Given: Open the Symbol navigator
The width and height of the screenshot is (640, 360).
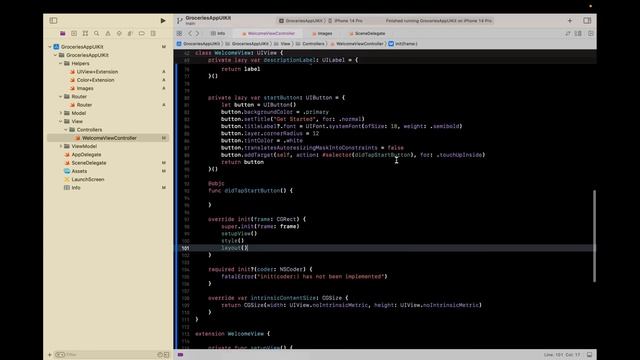Looking at the screenshot, I should click(85, 33).
